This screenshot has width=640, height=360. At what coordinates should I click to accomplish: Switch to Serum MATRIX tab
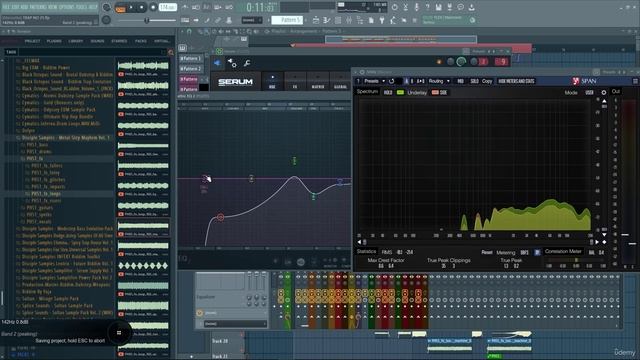[x=318, y=82]
